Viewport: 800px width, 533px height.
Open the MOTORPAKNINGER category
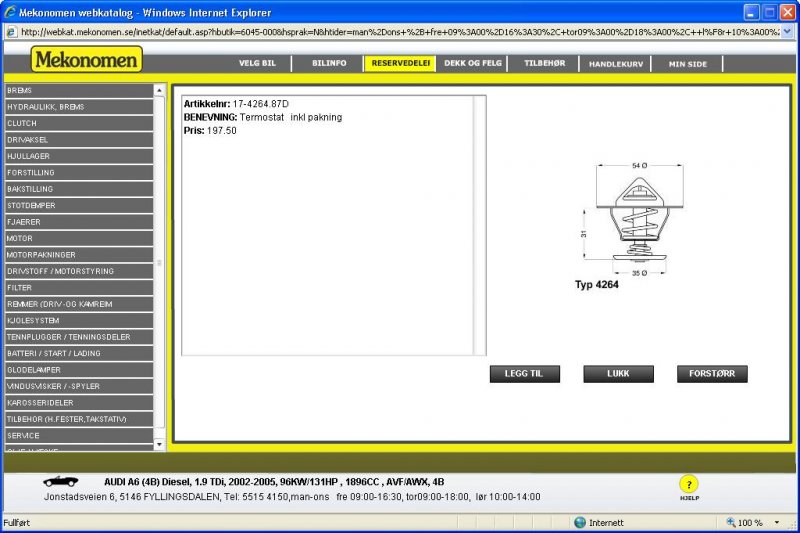[78, 255]
